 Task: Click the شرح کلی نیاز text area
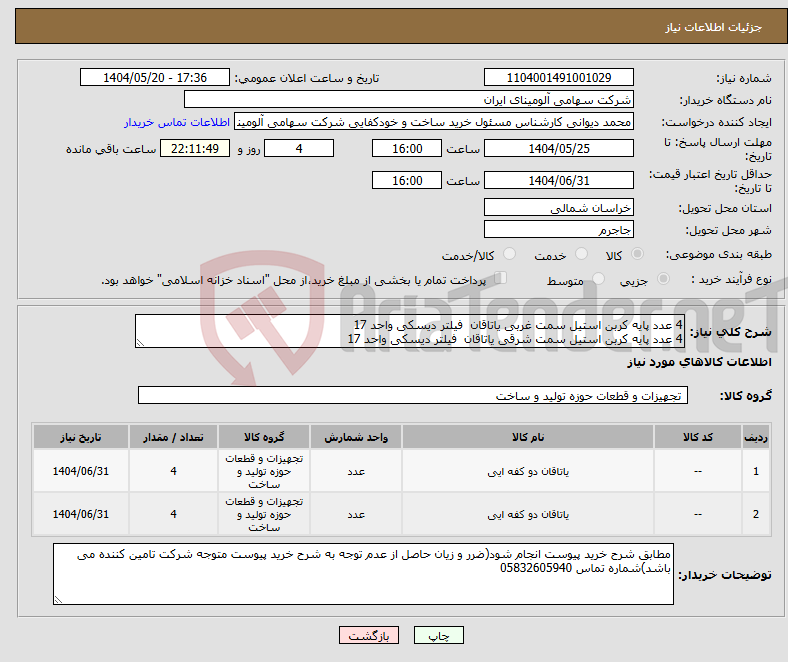pyautogui.click(x=410, y=332)
